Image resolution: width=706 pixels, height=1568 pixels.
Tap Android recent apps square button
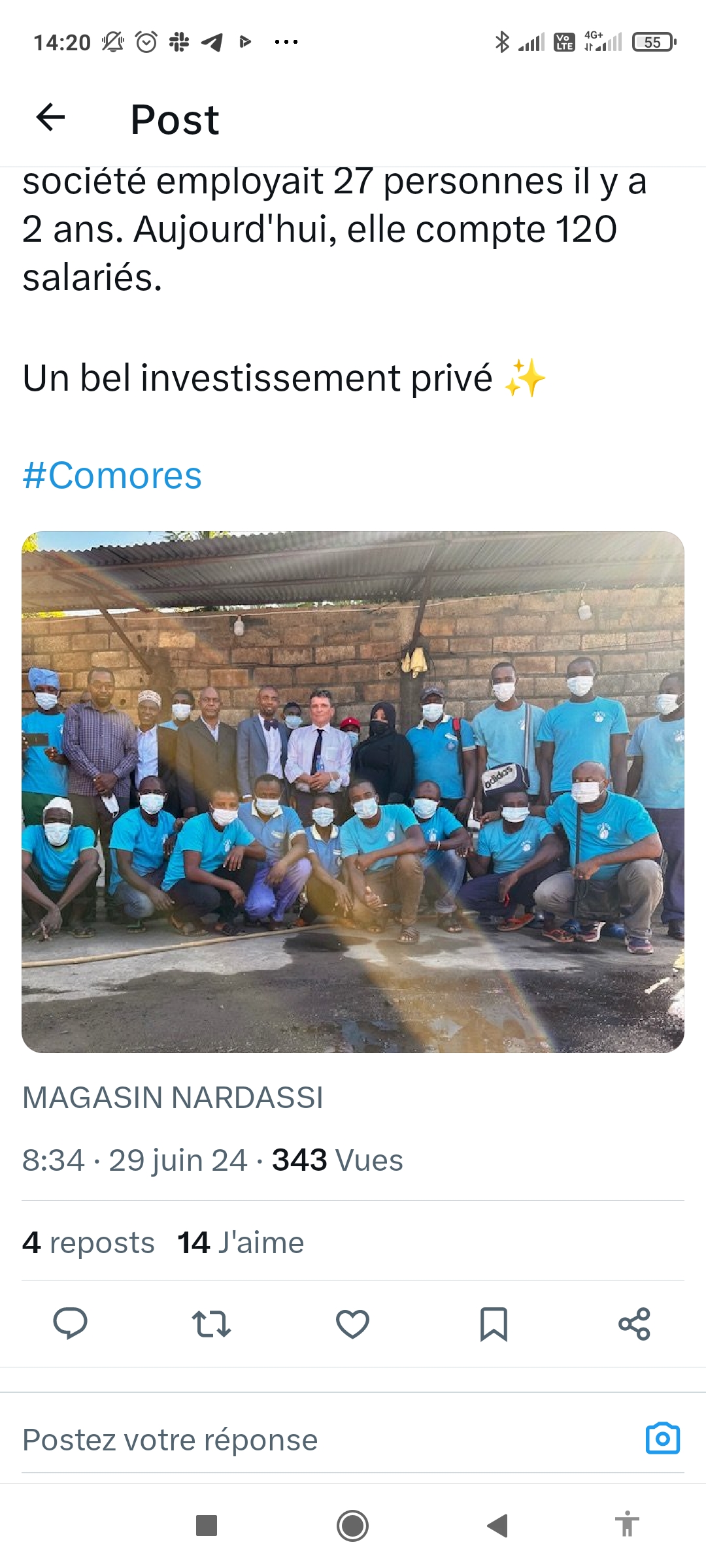(207, 1526)
